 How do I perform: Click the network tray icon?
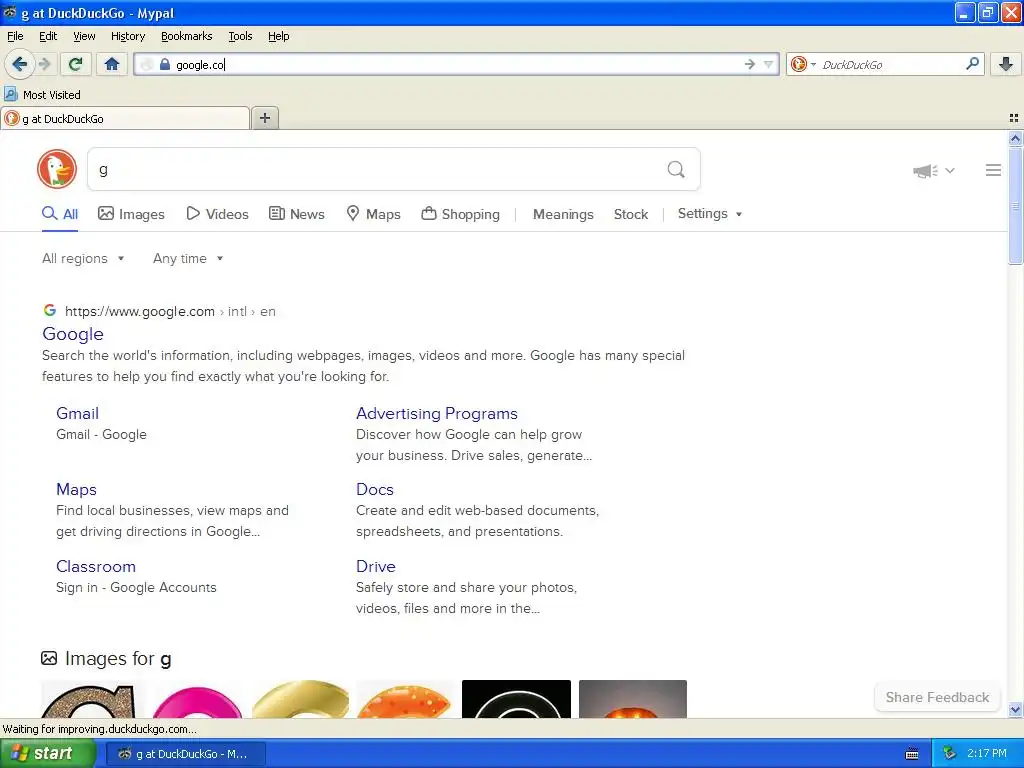pos(949,754)
